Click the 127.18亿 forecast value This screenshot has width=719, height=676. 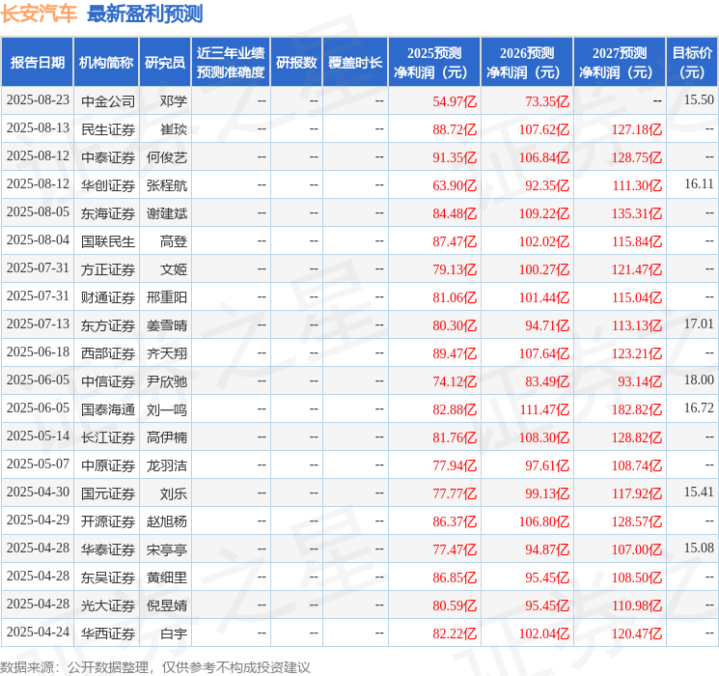pos(637,130)
